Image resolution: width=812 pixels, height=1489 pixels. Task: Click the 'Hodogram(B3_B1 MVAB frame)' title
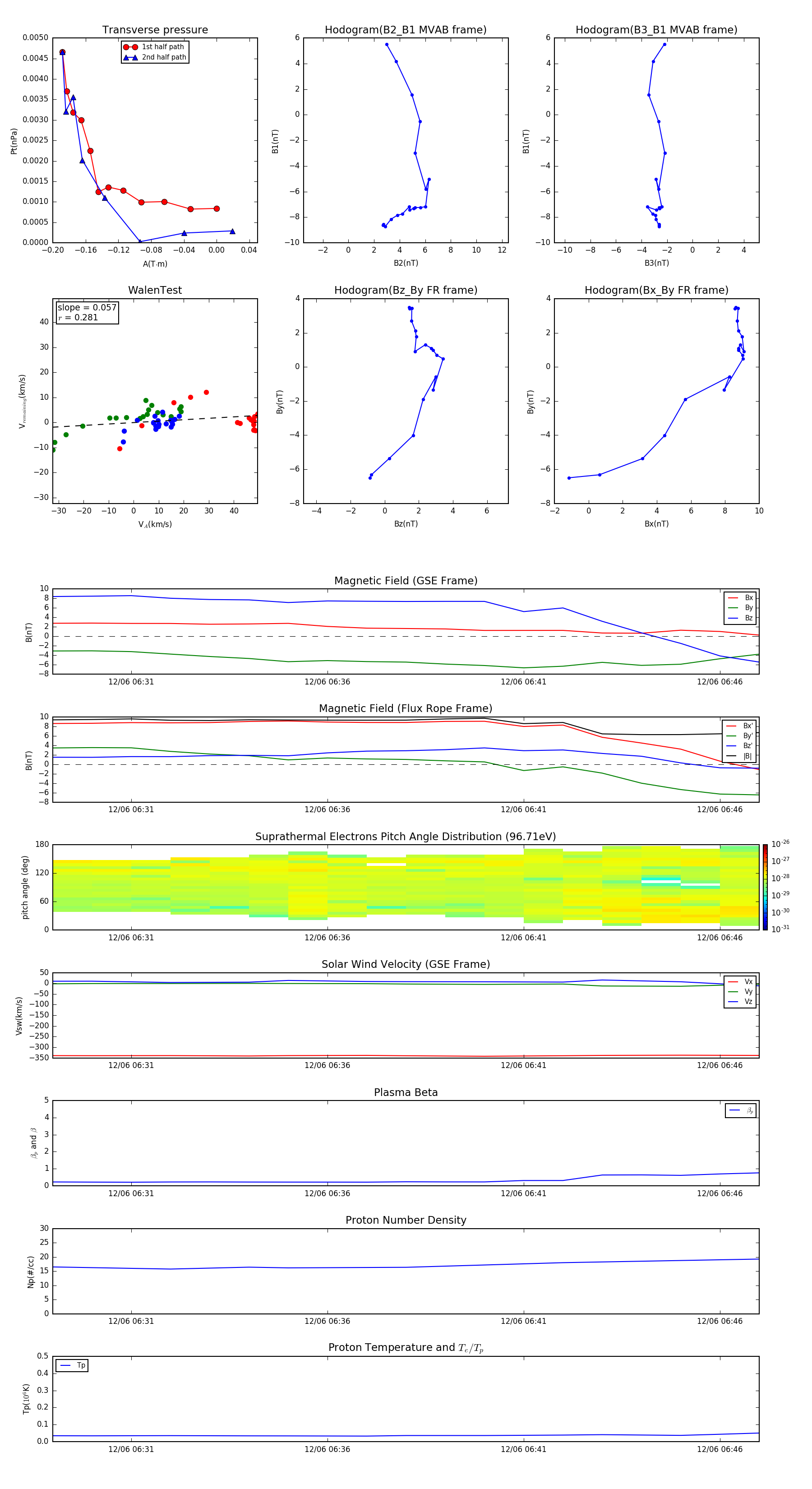(656, 30)
